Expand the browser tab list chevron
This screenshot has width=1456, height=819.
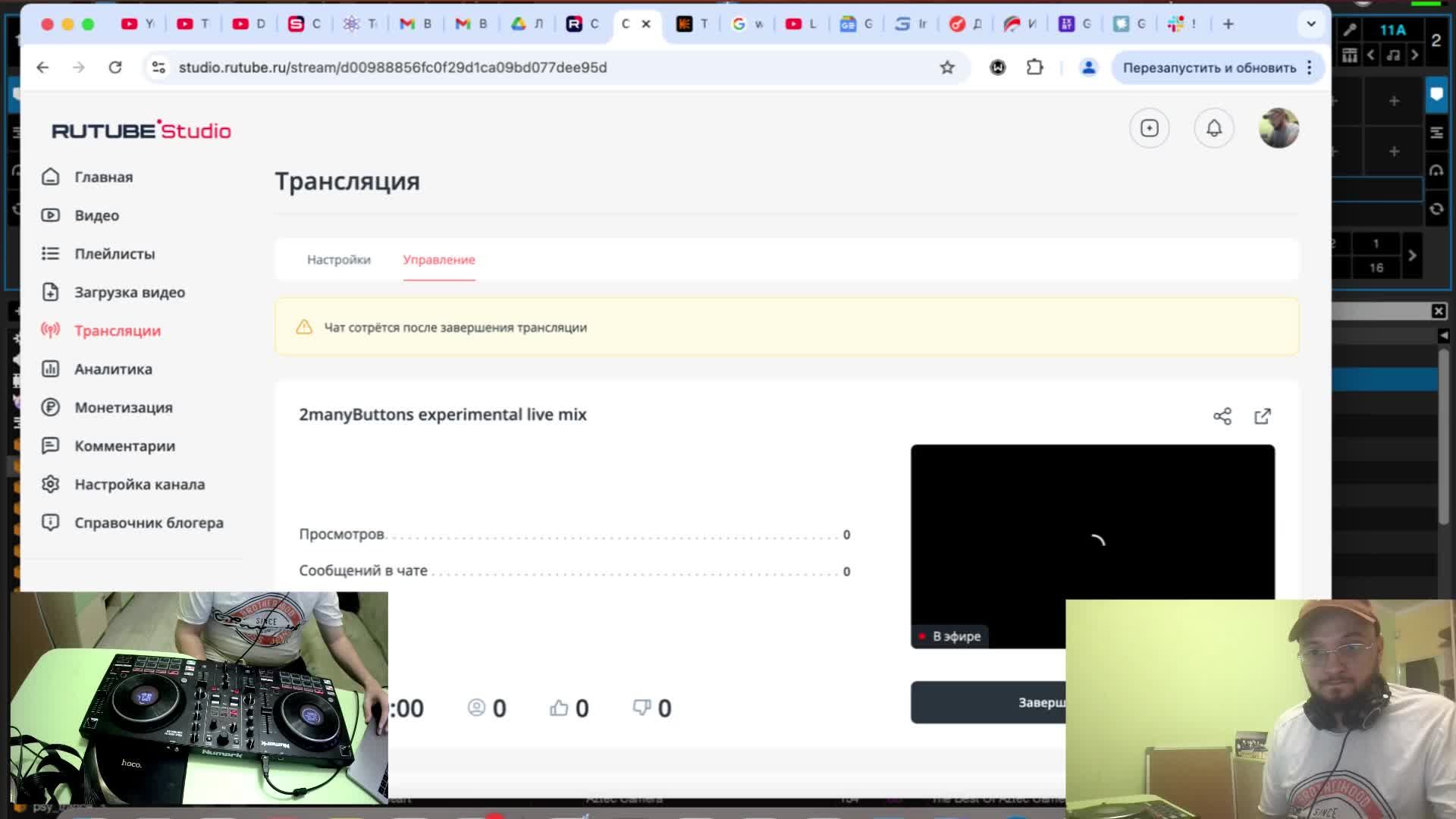(1310, 24)
